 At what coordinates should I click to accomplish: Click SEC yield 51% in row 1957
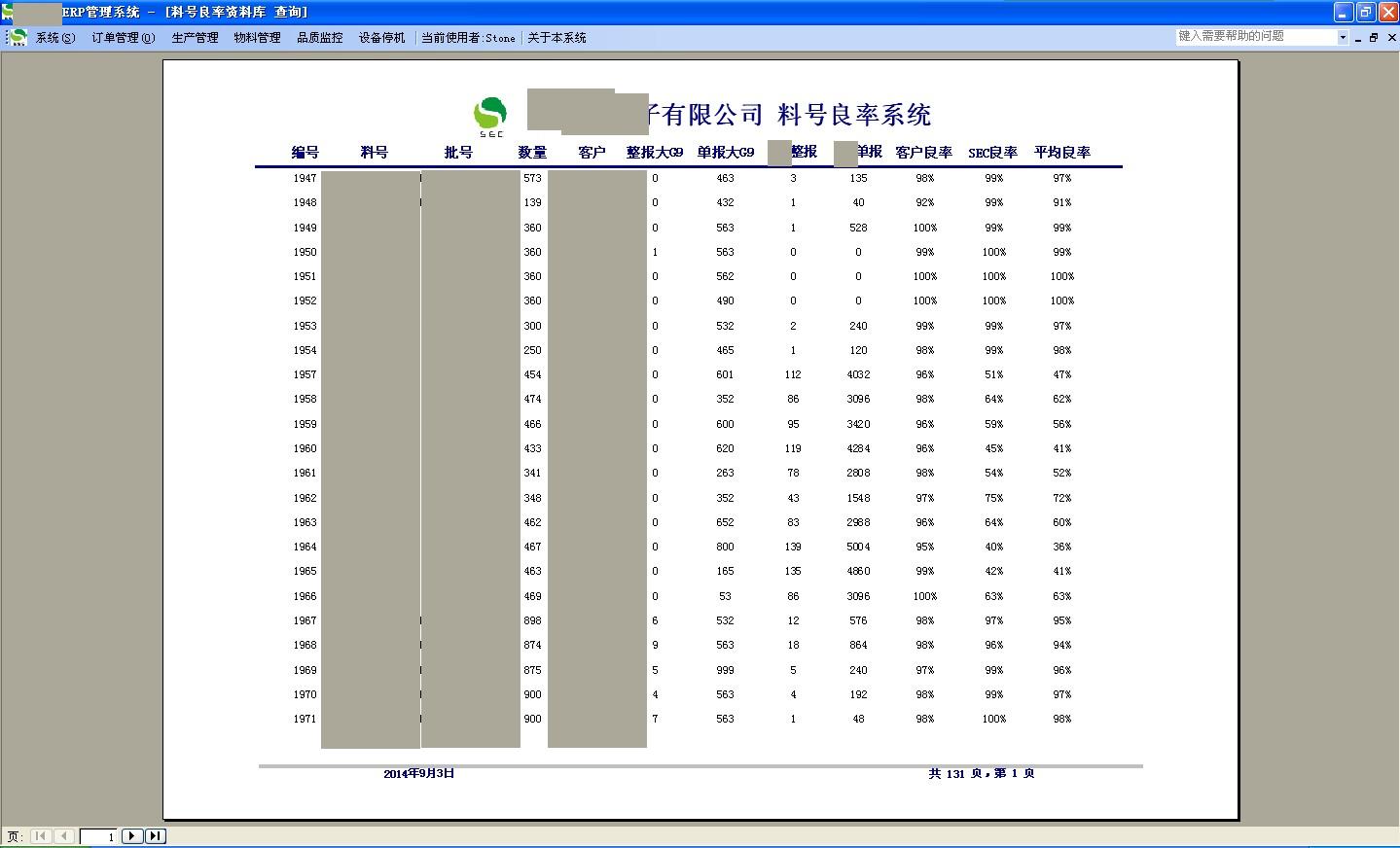pyautogui.click(x=993, y=374)
